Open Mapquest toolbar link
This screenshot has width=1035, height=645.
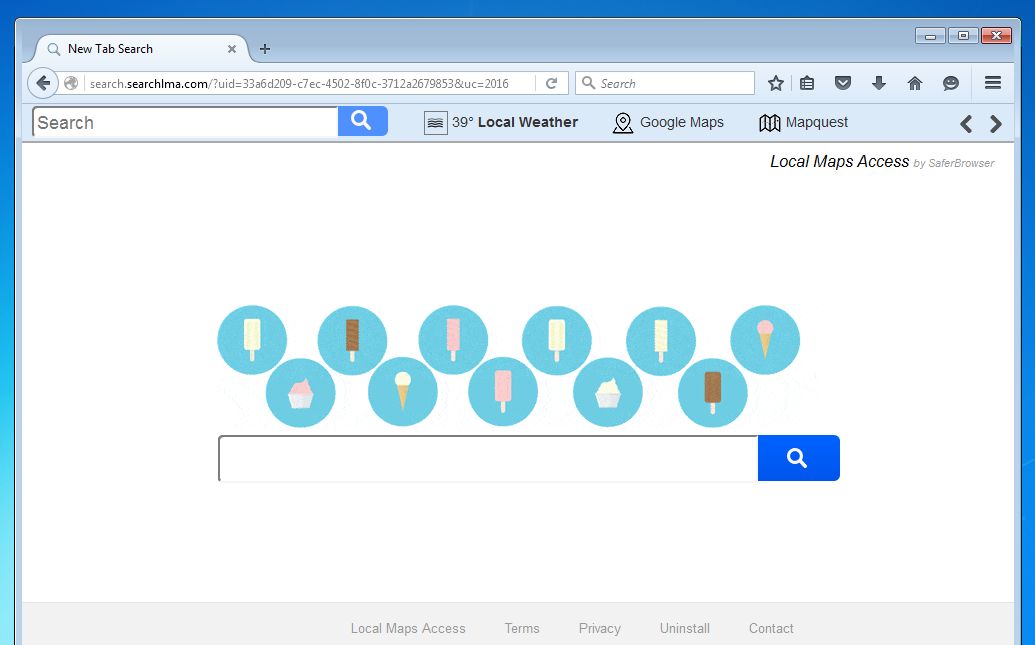(817, 122)
